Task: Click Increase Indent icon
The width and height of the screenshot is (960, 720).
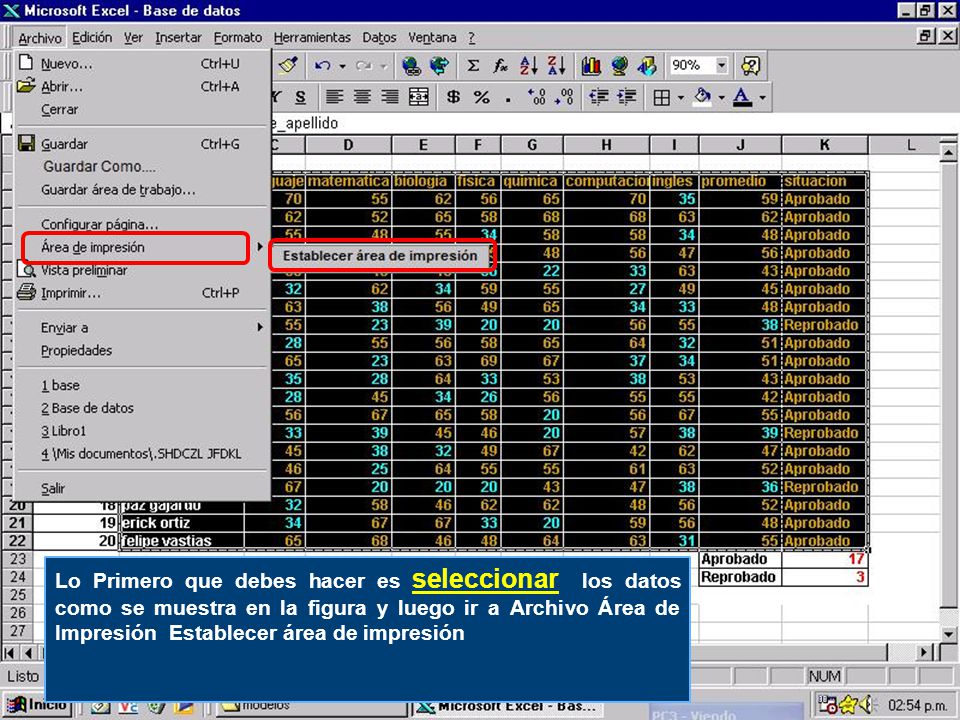Action: (626, 97)
